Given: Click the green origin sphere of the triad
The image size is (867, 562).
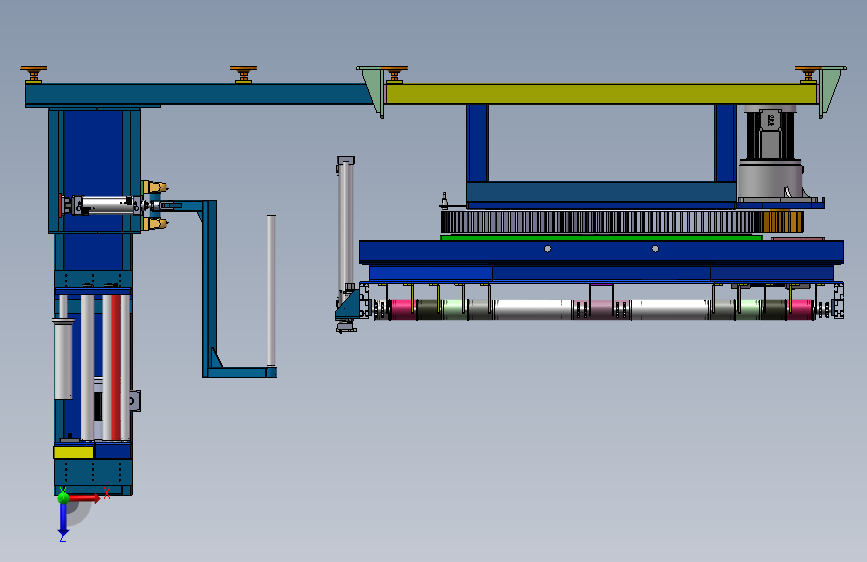Looking at the screenshot, I should [63, 497].
